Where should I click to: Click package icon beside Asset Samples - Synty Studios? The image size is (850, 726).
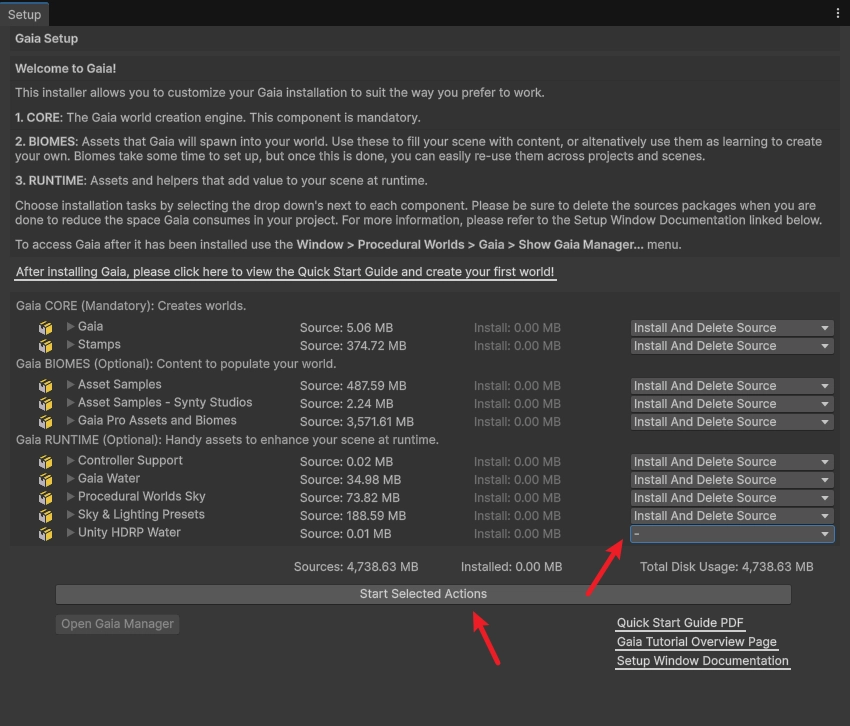[46, 403]
